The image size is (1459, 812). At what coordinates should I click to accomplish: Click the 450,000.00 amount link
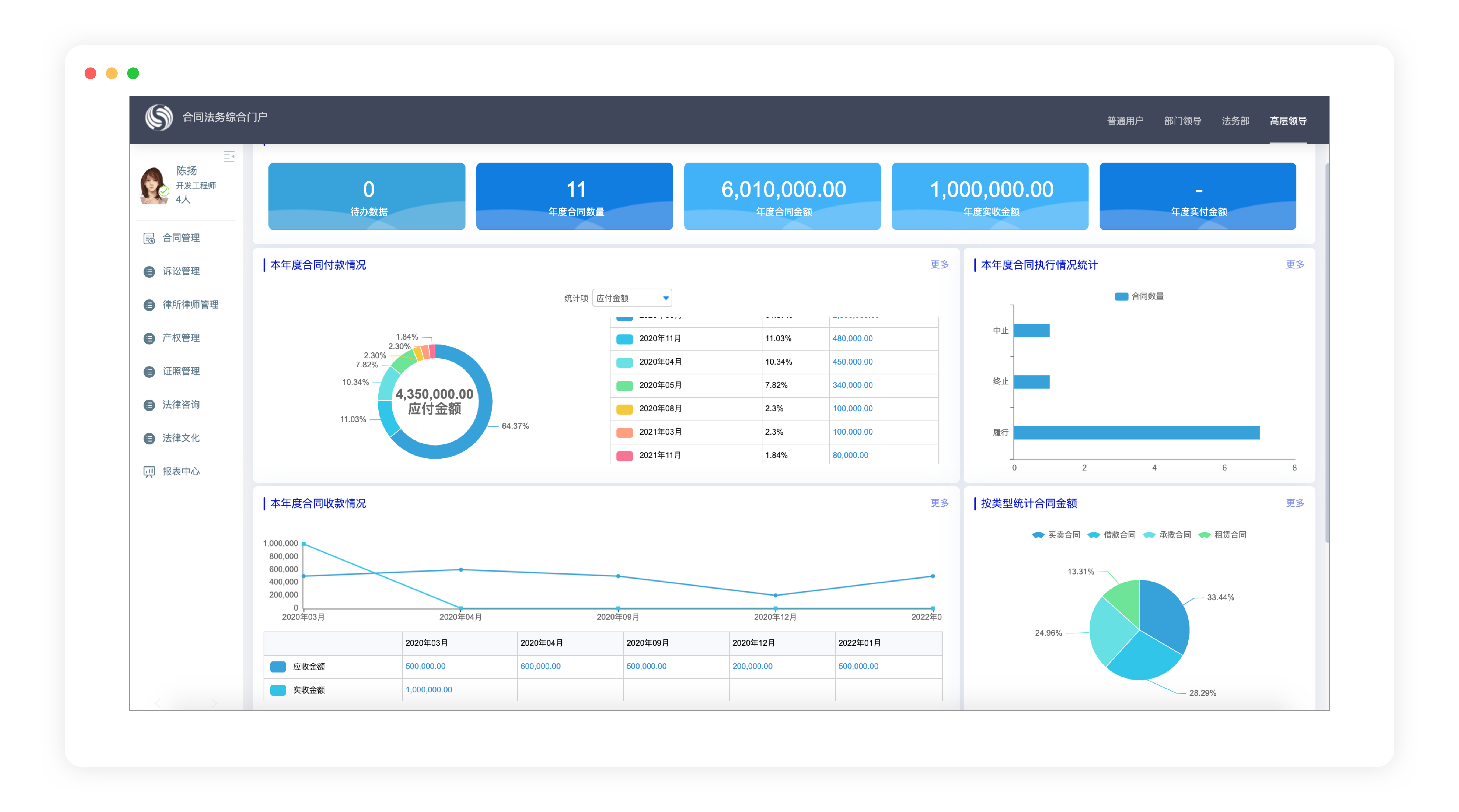pyautogui.click(x=852, y=362)
